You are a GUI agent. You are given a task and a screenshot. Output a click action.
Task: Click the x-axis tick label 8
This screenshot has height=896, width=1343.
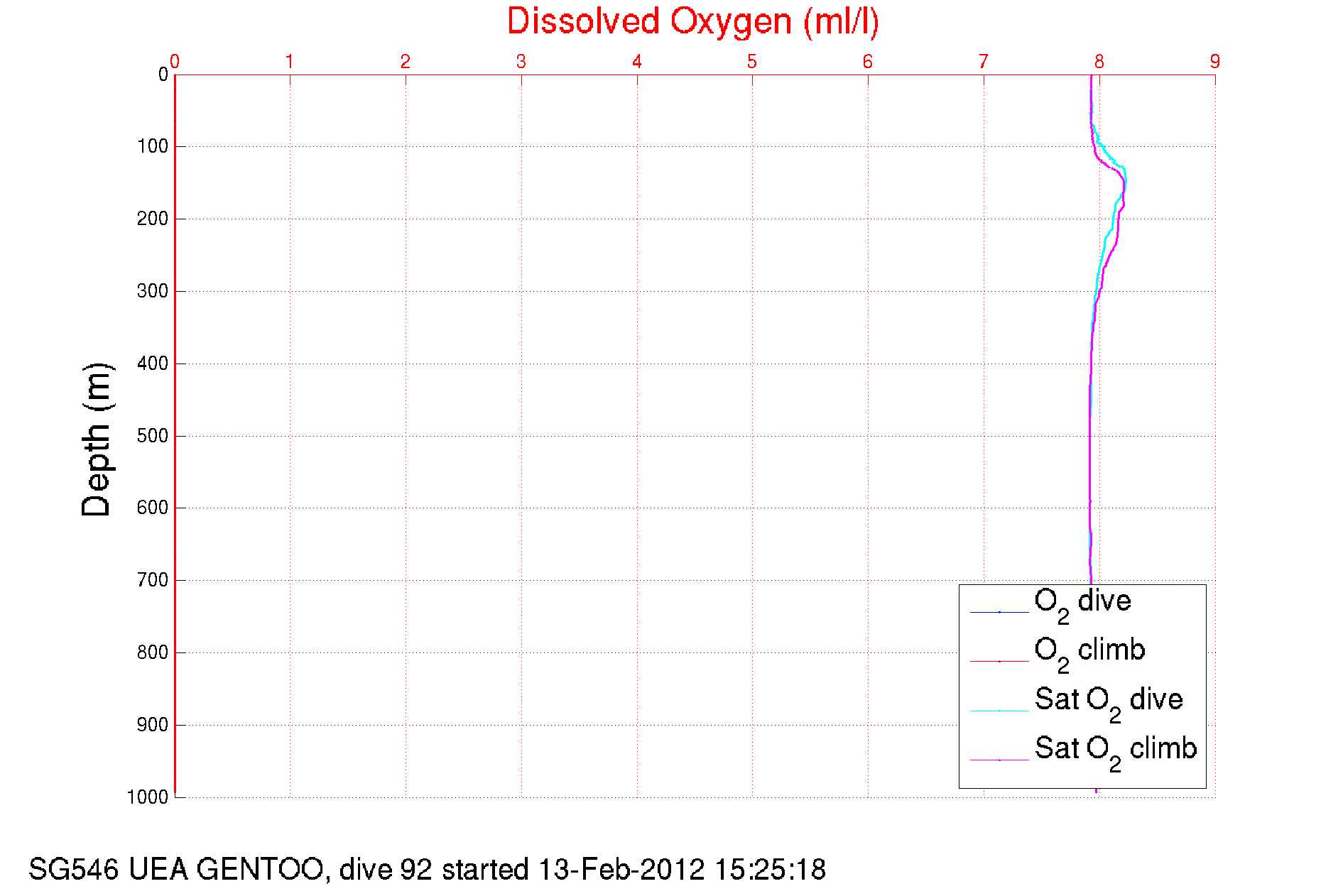tap(1099, 62)
